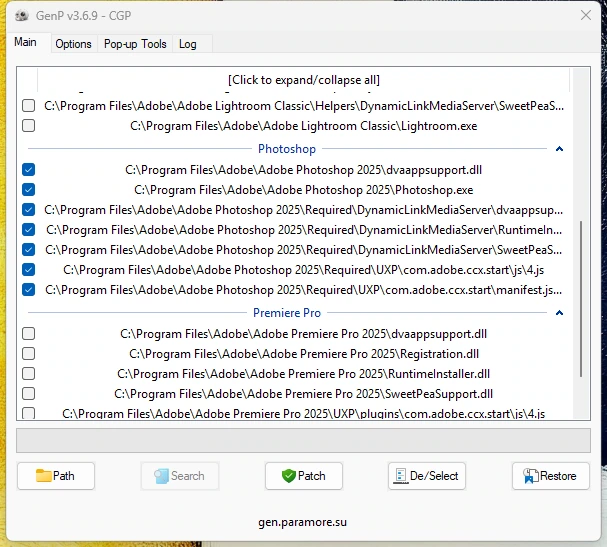Click the gen.paramore.su text
Screen dimensions: 607x547
[x=302, y=522]
